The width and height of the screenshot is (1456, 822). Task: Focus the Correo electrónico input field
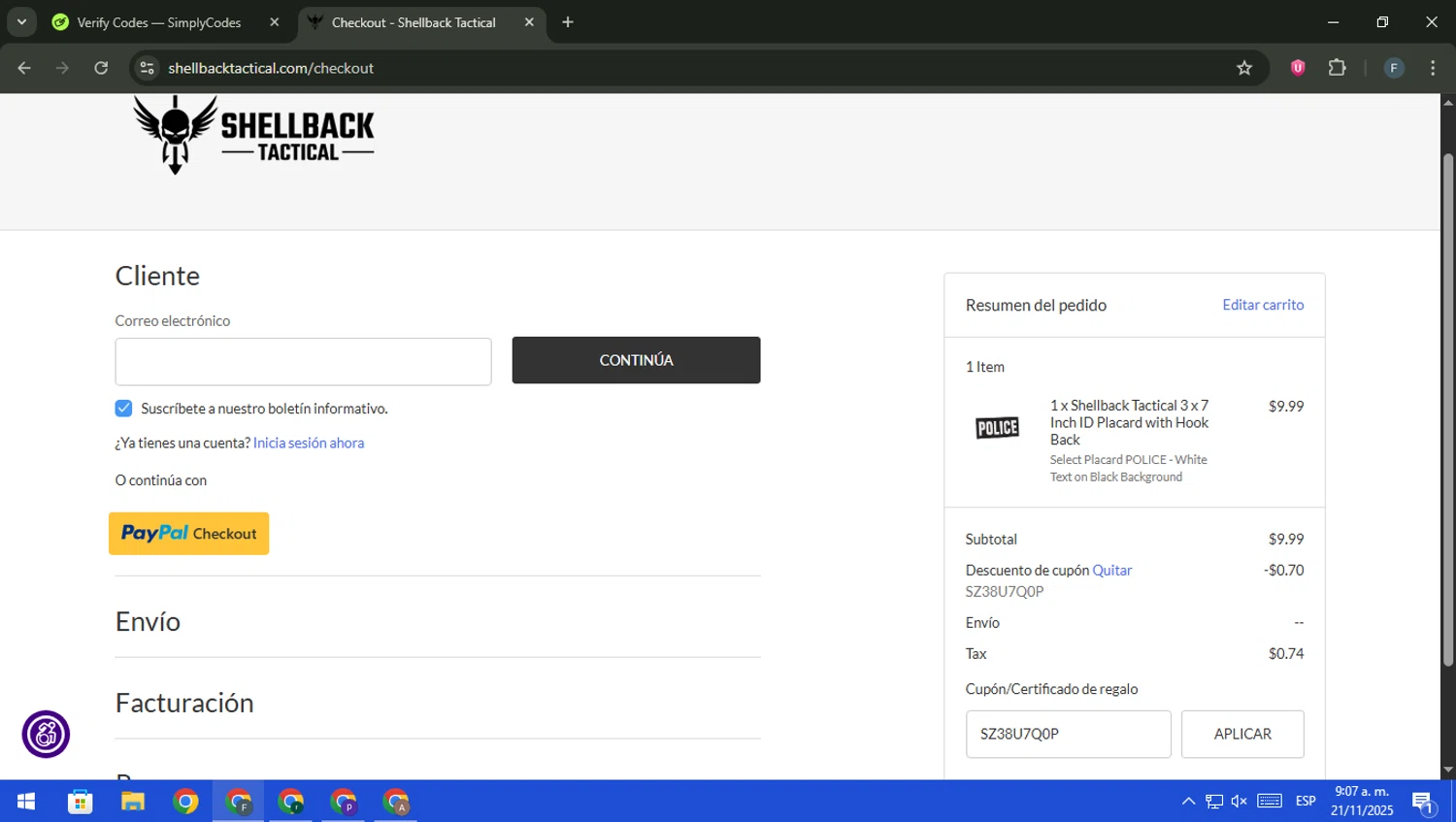click(x=303, y=361)
